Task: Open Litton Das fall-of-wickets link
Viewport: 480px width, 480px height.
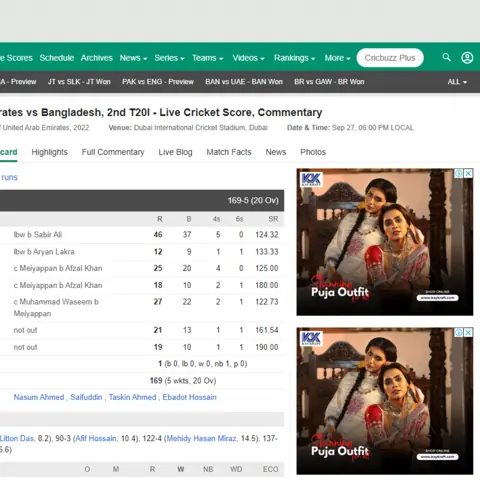Action: tap(17, 438)
